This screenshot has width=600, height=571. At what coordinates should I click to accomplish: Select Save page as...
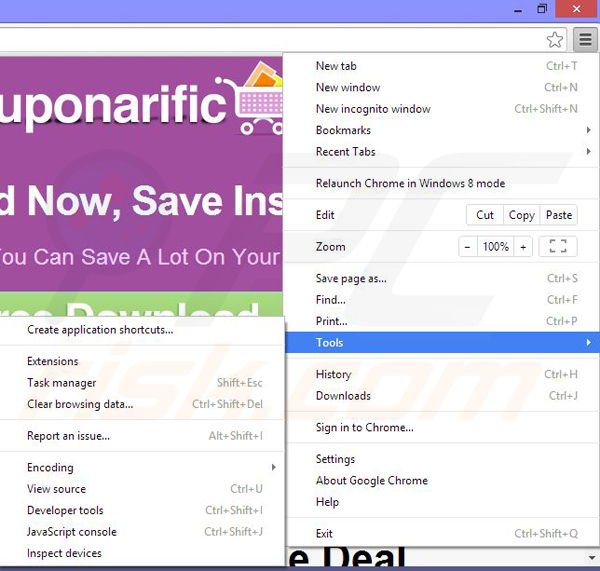442,278
